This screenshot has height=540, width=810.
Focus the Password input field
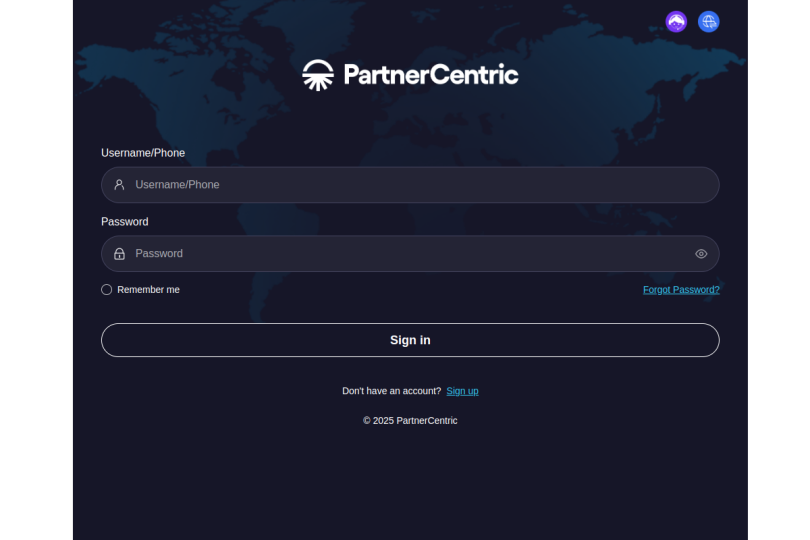pos(410,254)
